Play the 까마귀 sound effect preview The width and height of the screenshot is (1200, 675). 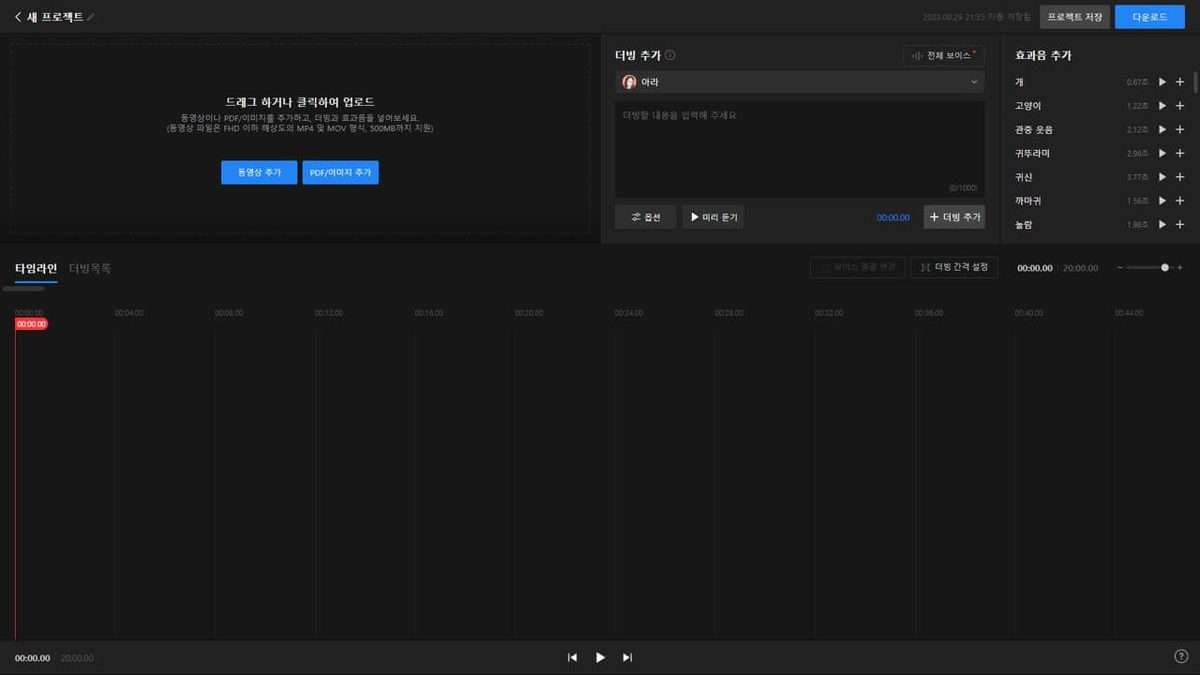[1162, 201]
